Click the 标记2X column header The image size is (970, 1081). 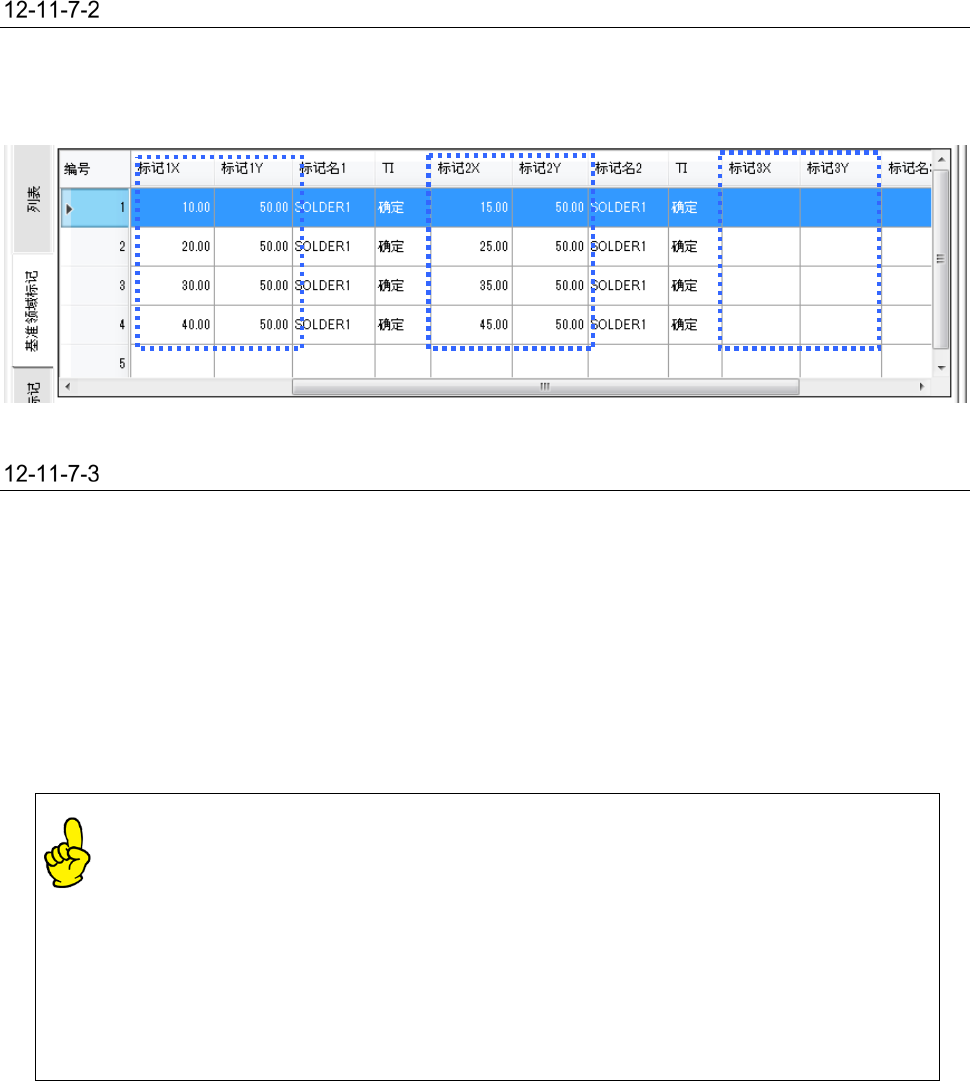coord(472,169)
